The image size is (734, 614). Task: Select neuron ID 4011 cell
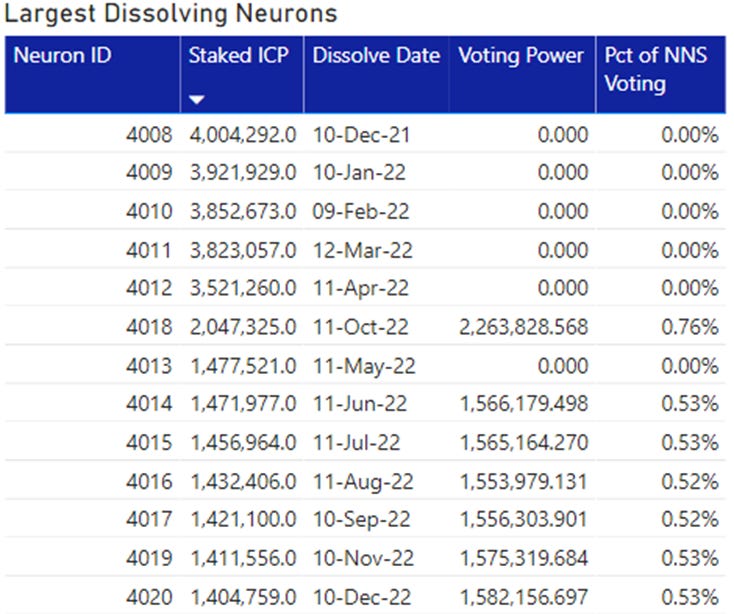[x=149, y=250]
